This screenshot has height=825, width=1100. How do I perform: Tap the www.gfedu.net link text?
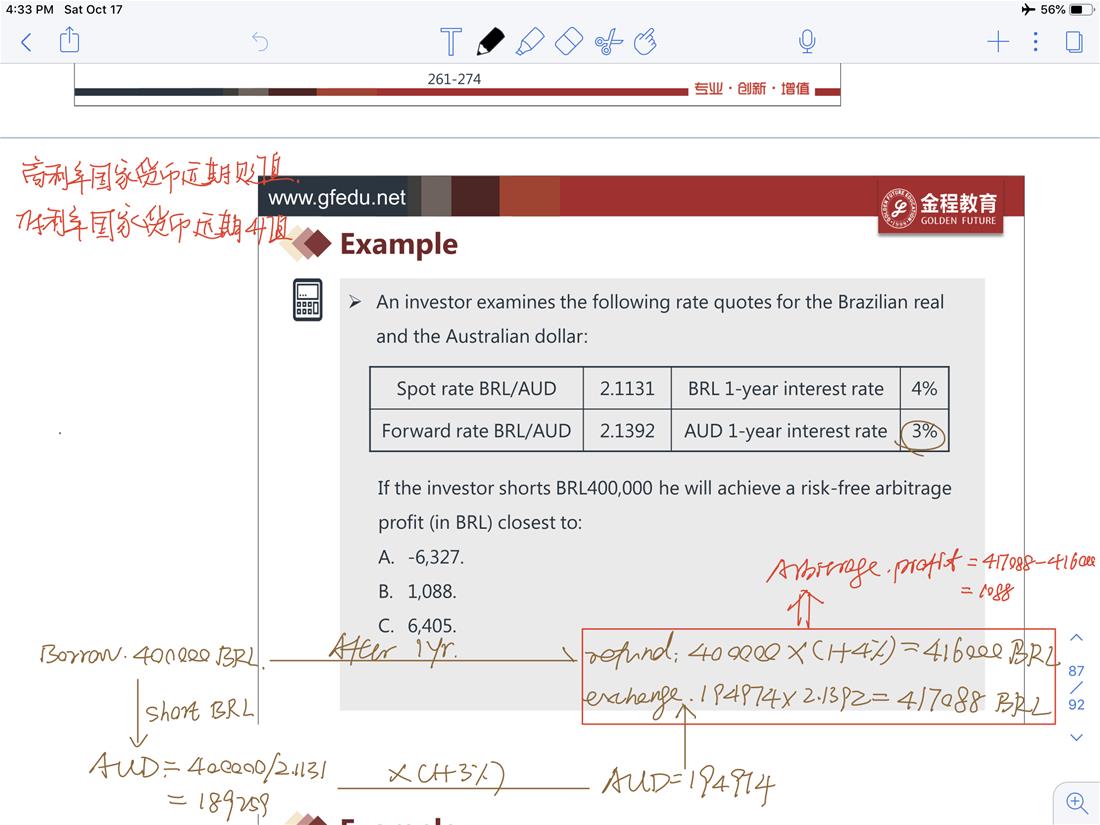337,197
